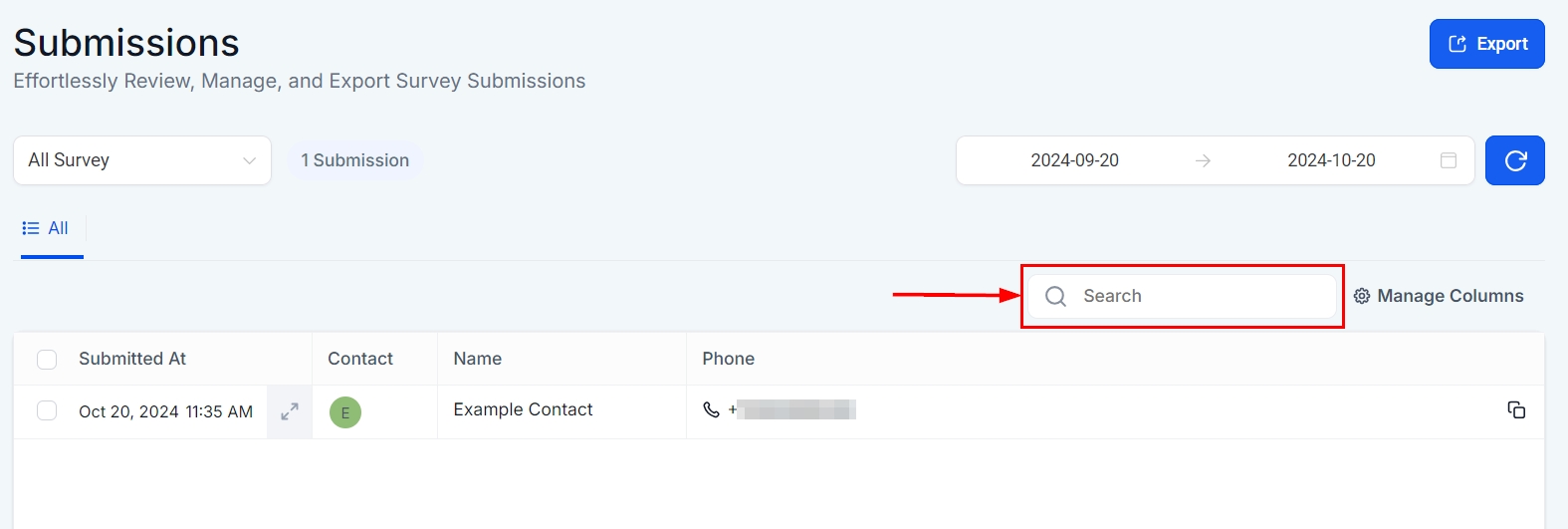
Task: Click the Manage Columns gear icon
Action: tap(1362, 296)
